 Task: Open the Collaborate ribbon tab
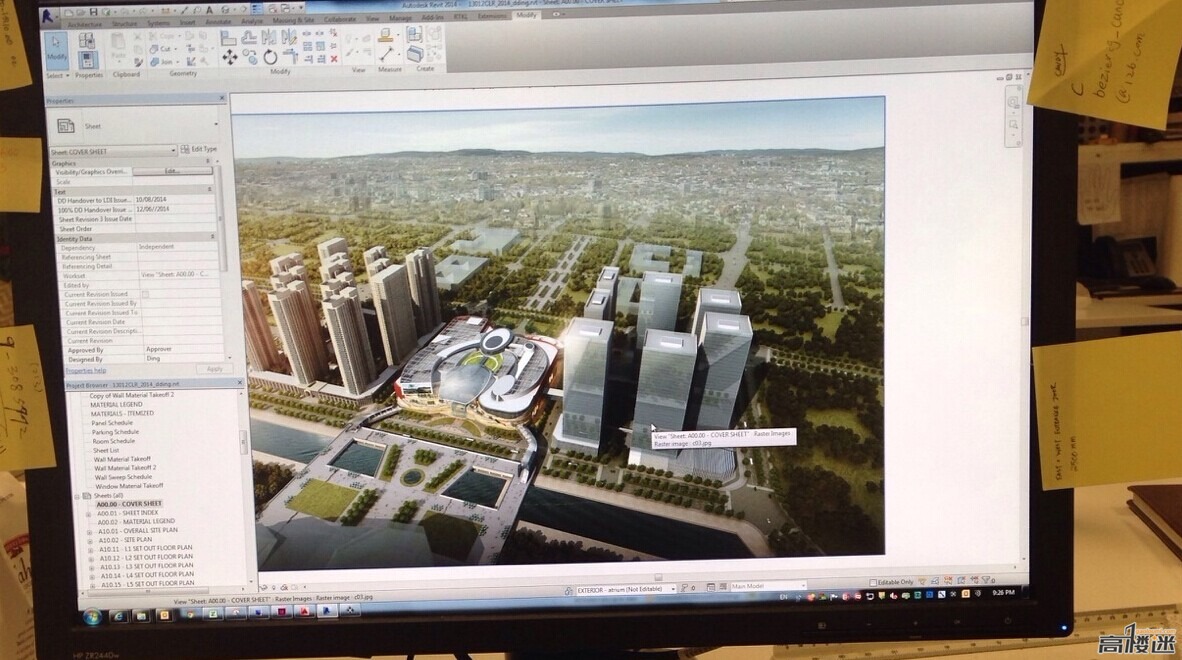tap(340, 19)
